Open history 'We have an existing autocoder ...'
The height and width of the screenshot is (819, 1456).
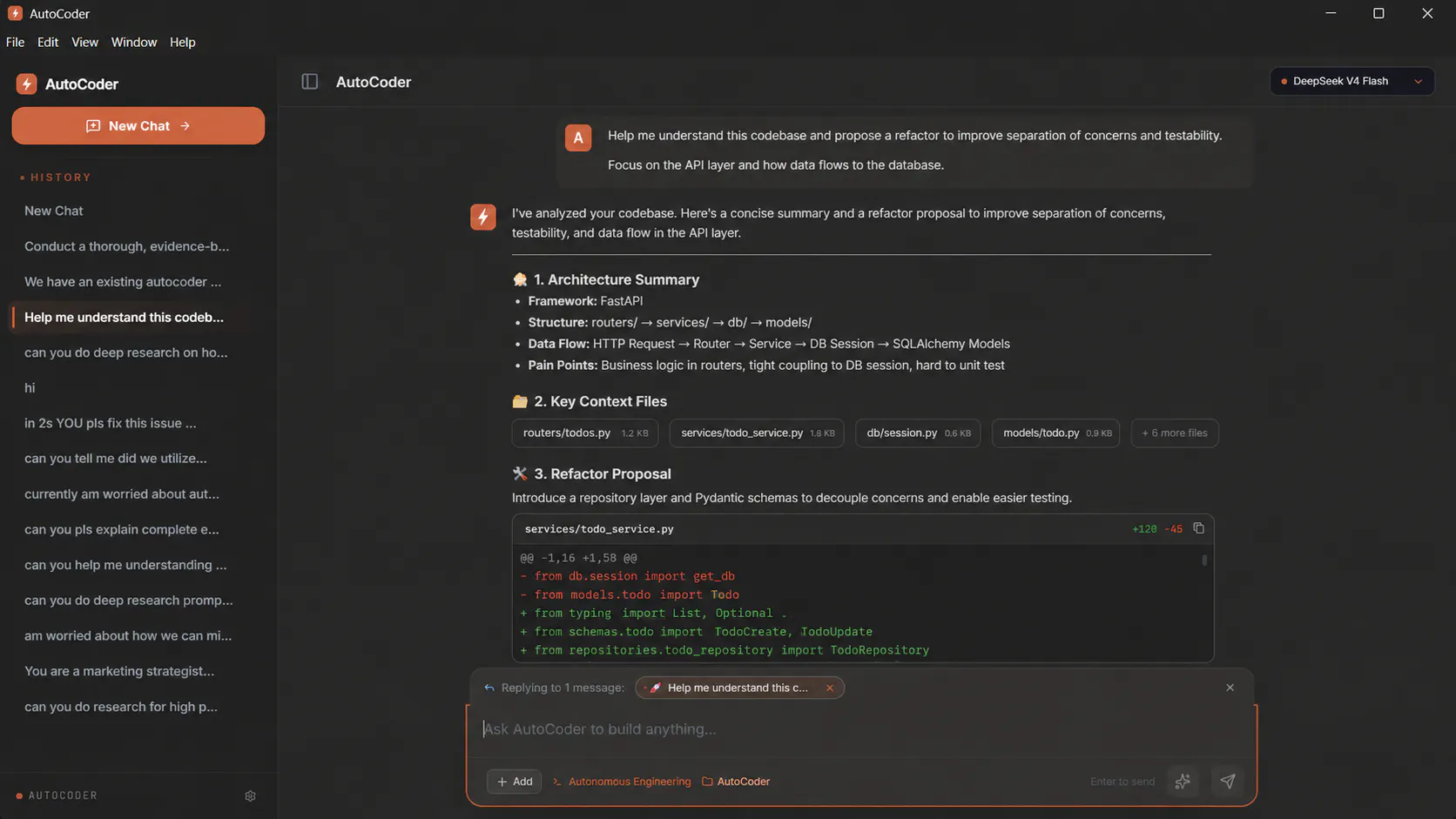[x=138, y=281]
